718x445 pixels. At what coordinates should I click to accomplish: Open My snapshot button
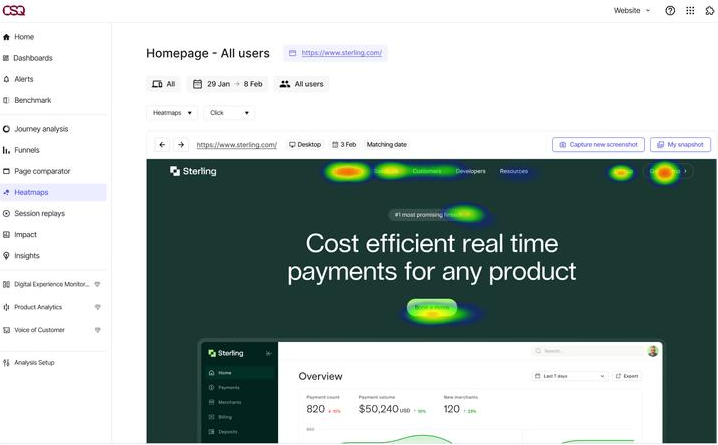click(680, 145)
